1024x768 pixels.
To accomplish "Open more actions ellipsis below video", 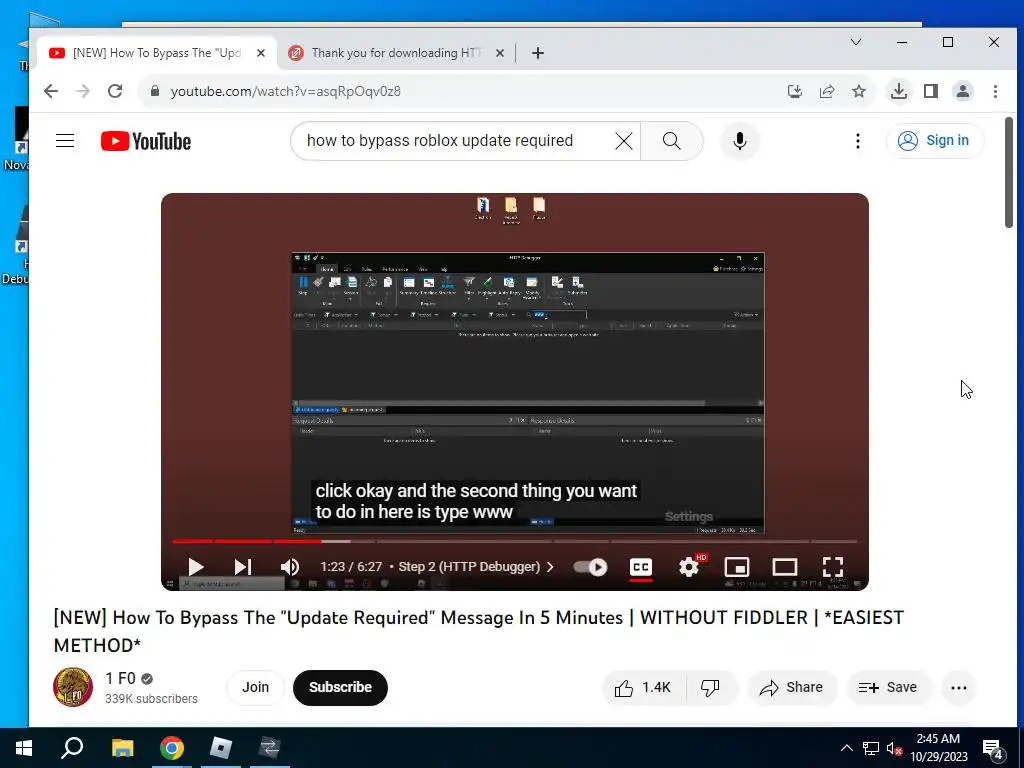I will (959, 687).
